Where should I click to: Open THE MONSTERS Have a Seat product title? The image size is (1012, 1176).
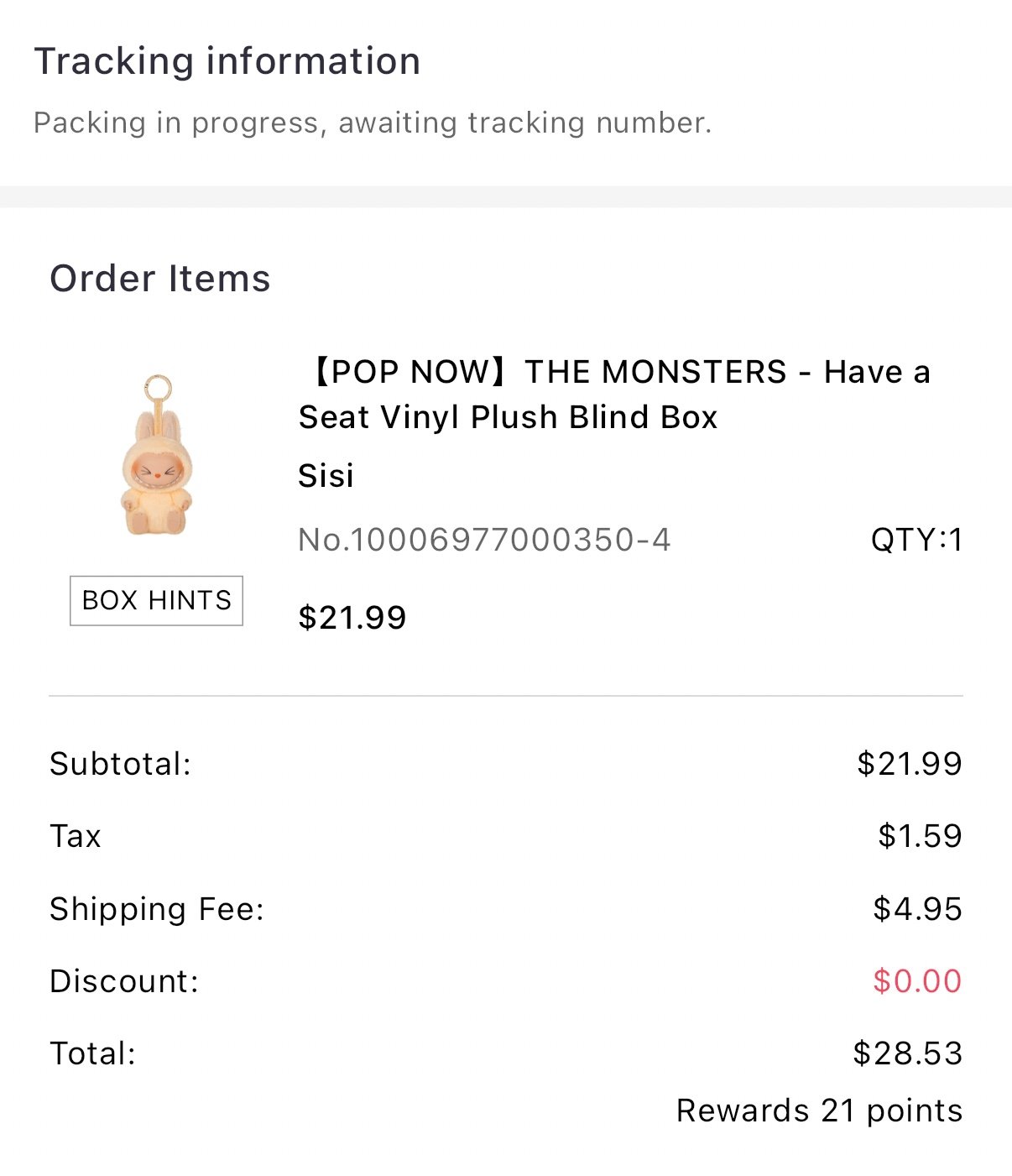click(614, 394)
